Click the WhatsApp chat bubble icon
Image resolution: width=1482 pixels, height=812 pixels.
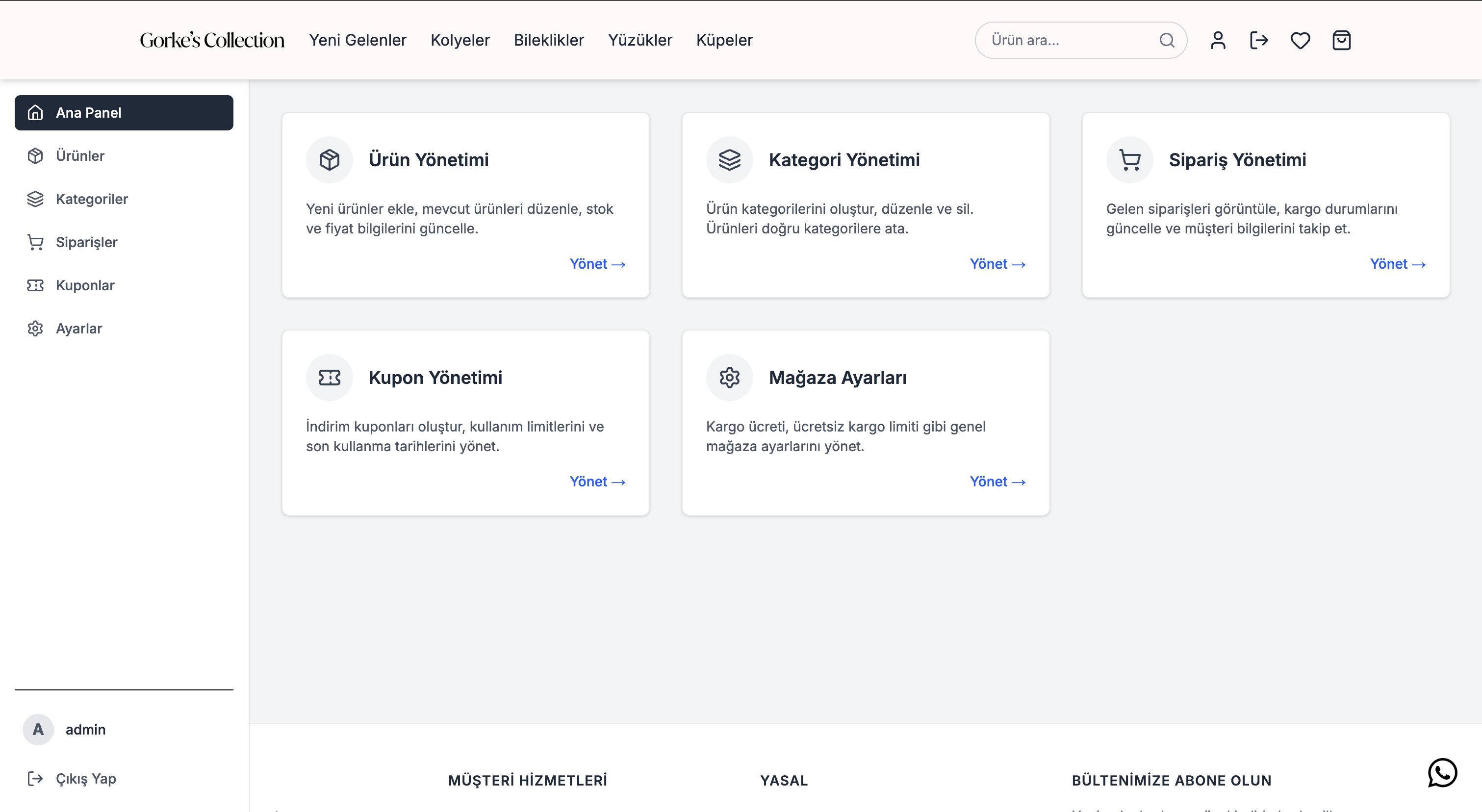tap(1442, 772)
